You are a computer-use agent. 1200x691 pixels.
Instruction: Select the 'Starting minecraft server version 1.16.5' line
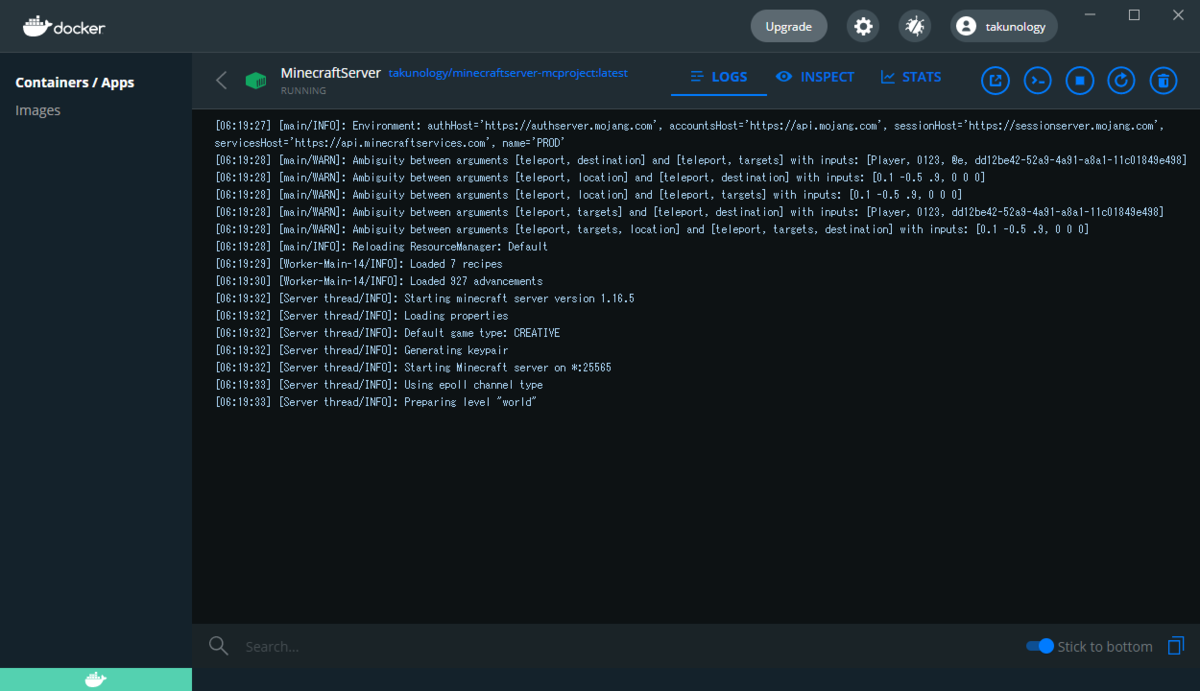tap(425, 298)
